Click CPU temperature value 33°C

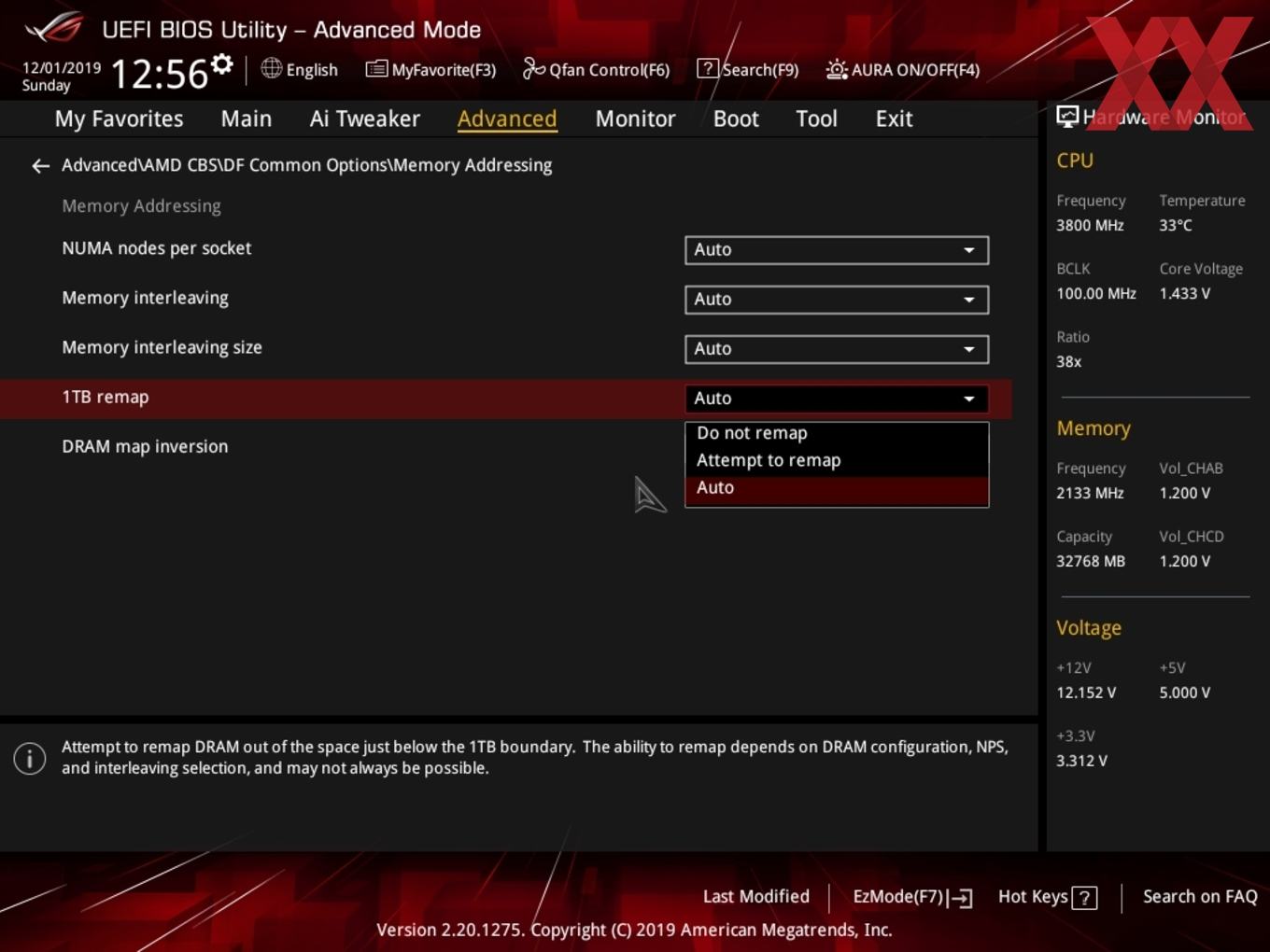[x=1176, y=225]
